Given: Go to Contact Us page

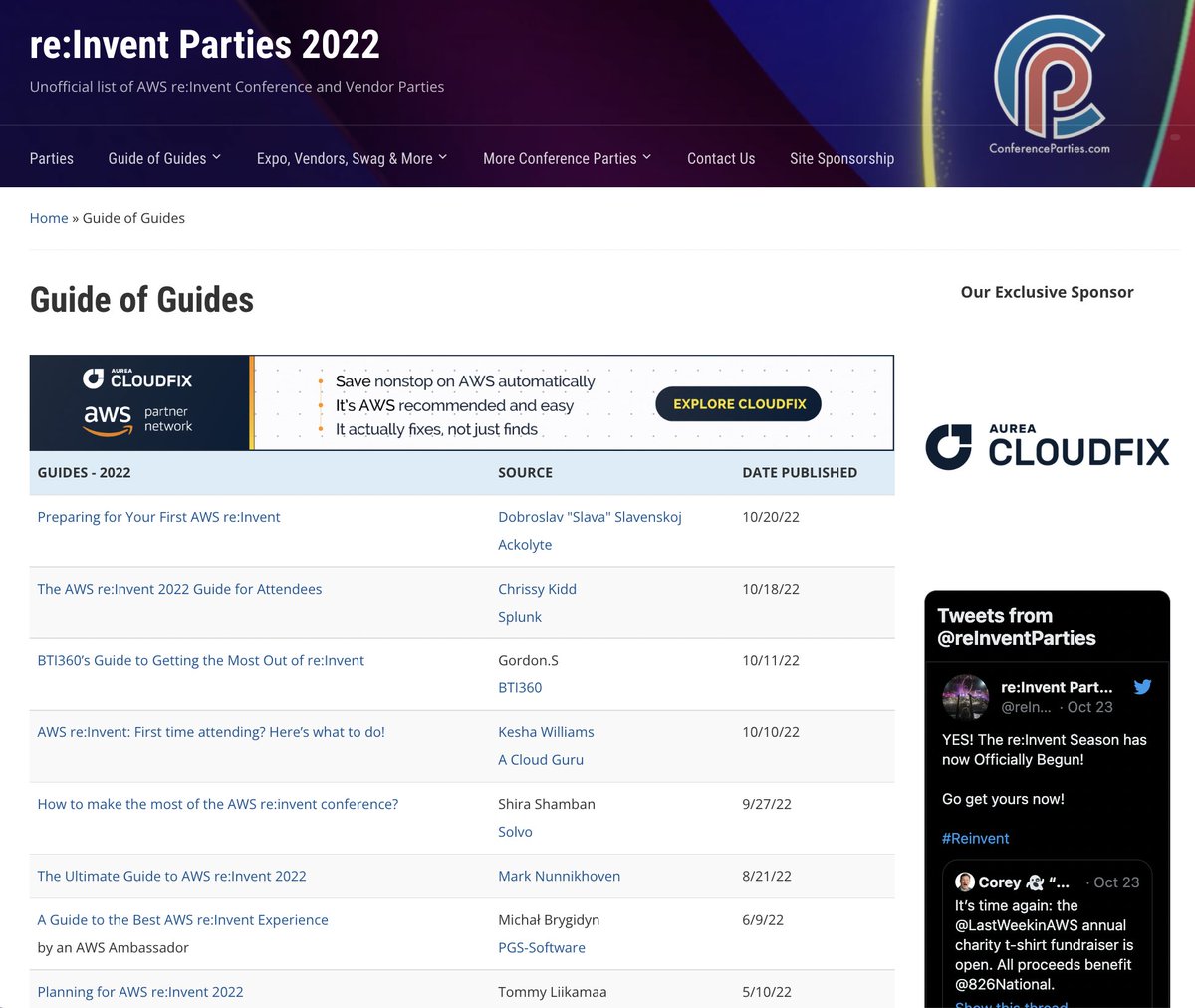Looking at the screenshot, I should (721, 158).
